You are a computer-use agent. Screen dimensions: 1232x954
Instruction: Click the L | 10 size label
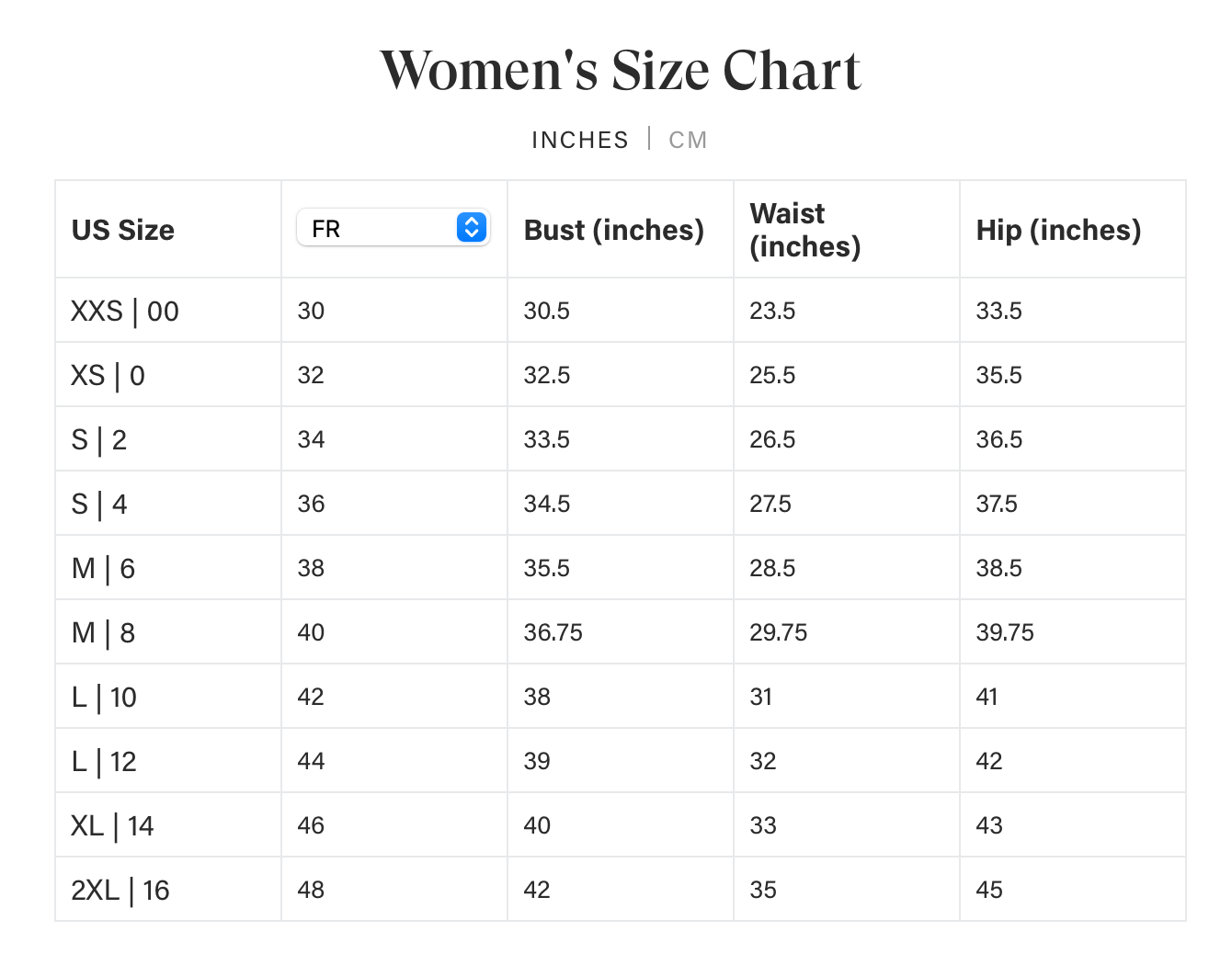click(x=104, y=697)
